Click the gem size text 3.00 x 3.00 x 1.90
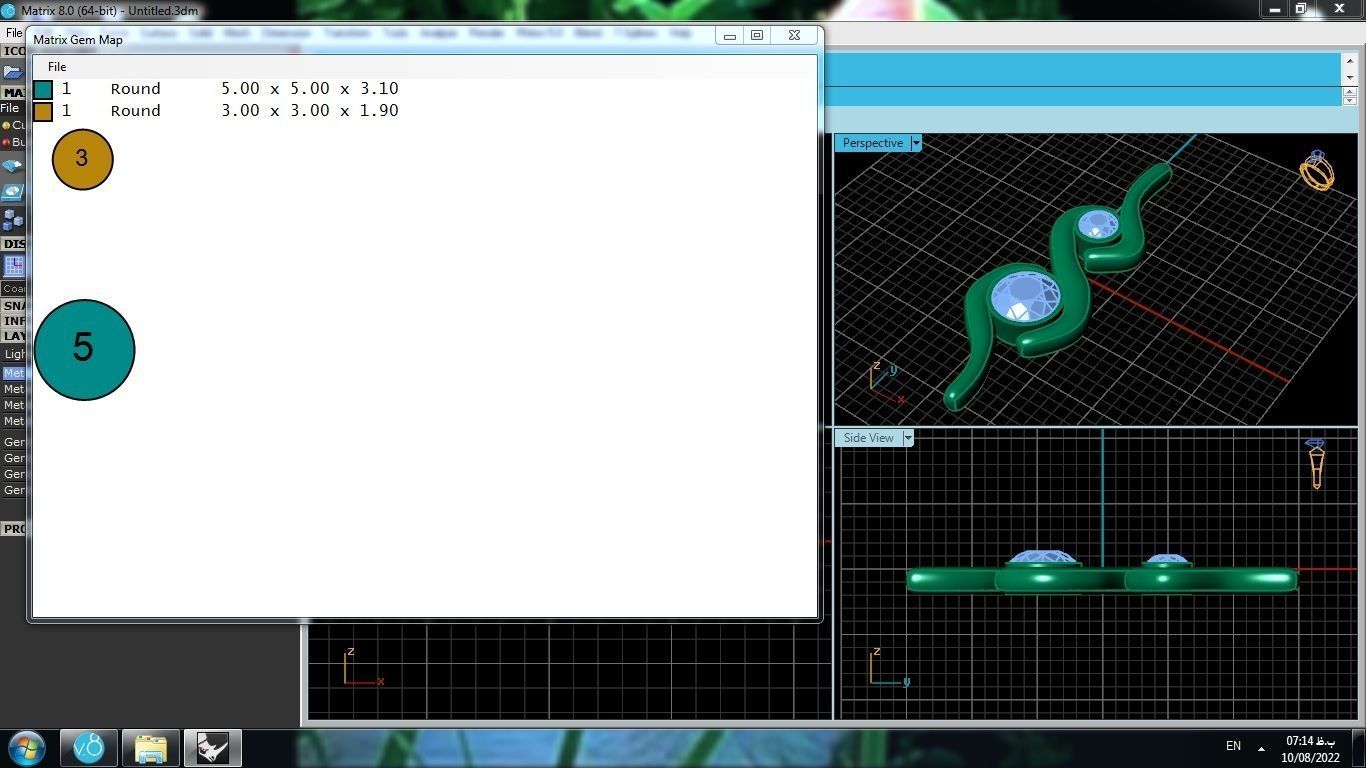Image resolution: width=1366 pixels, height=768 pixels. (310, 111)
